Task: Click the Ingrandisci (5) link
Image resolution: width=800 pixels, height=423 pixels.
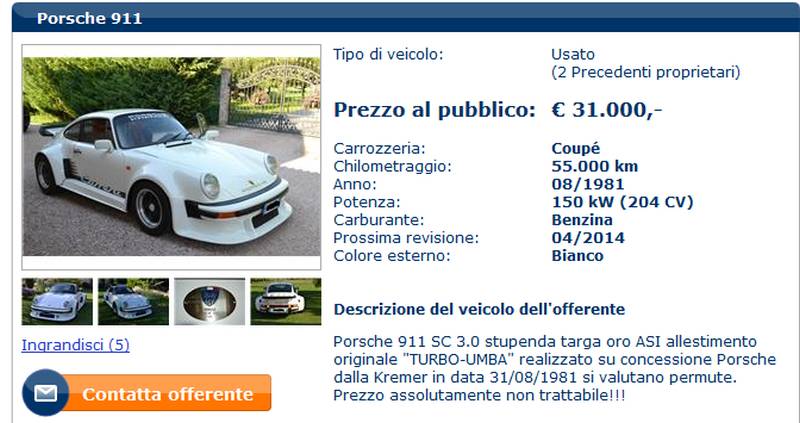Action: coord(76,345)
